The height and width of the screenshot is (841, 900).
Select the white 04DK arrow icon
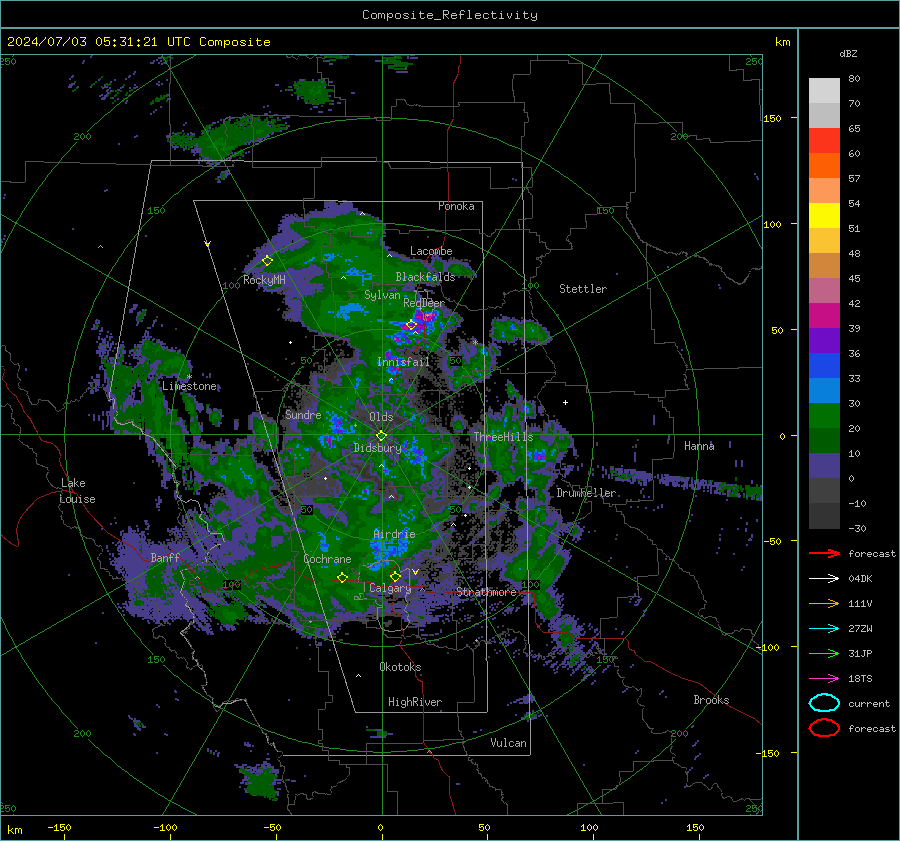click(x=824, y=578)
